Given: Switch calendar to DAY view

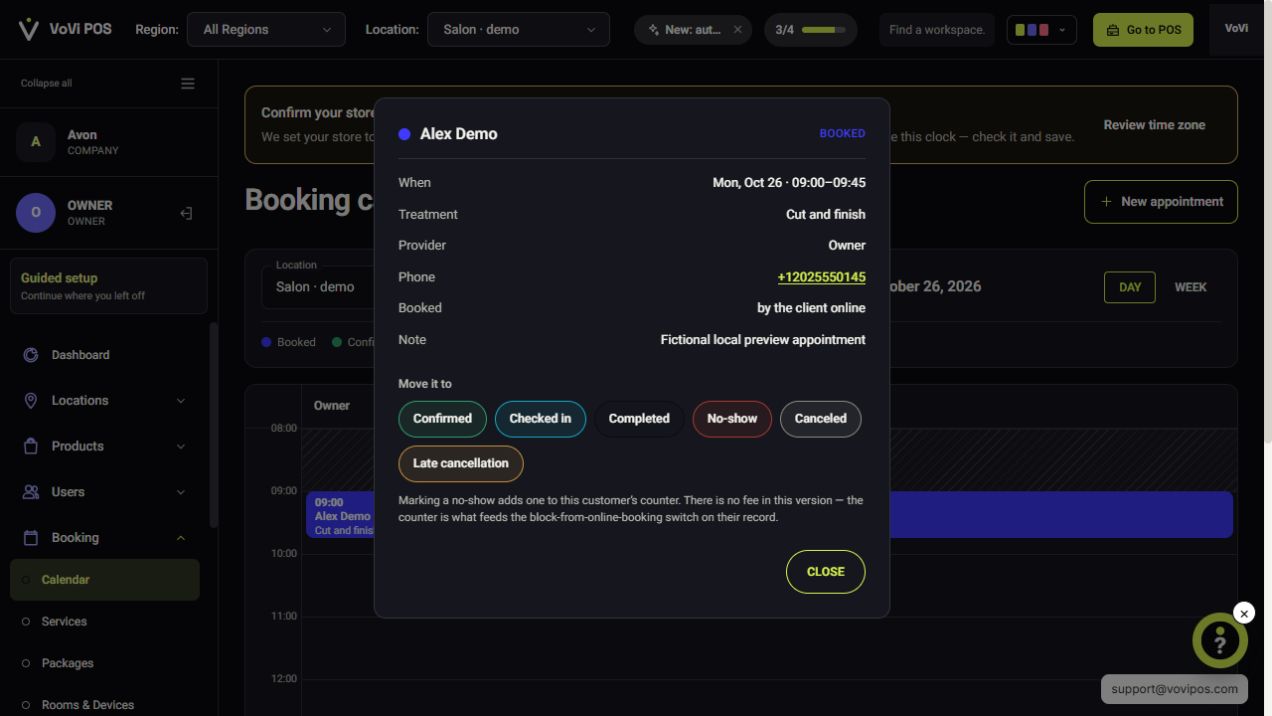Looking at the screenshot, I should (x=1130, y=287).
